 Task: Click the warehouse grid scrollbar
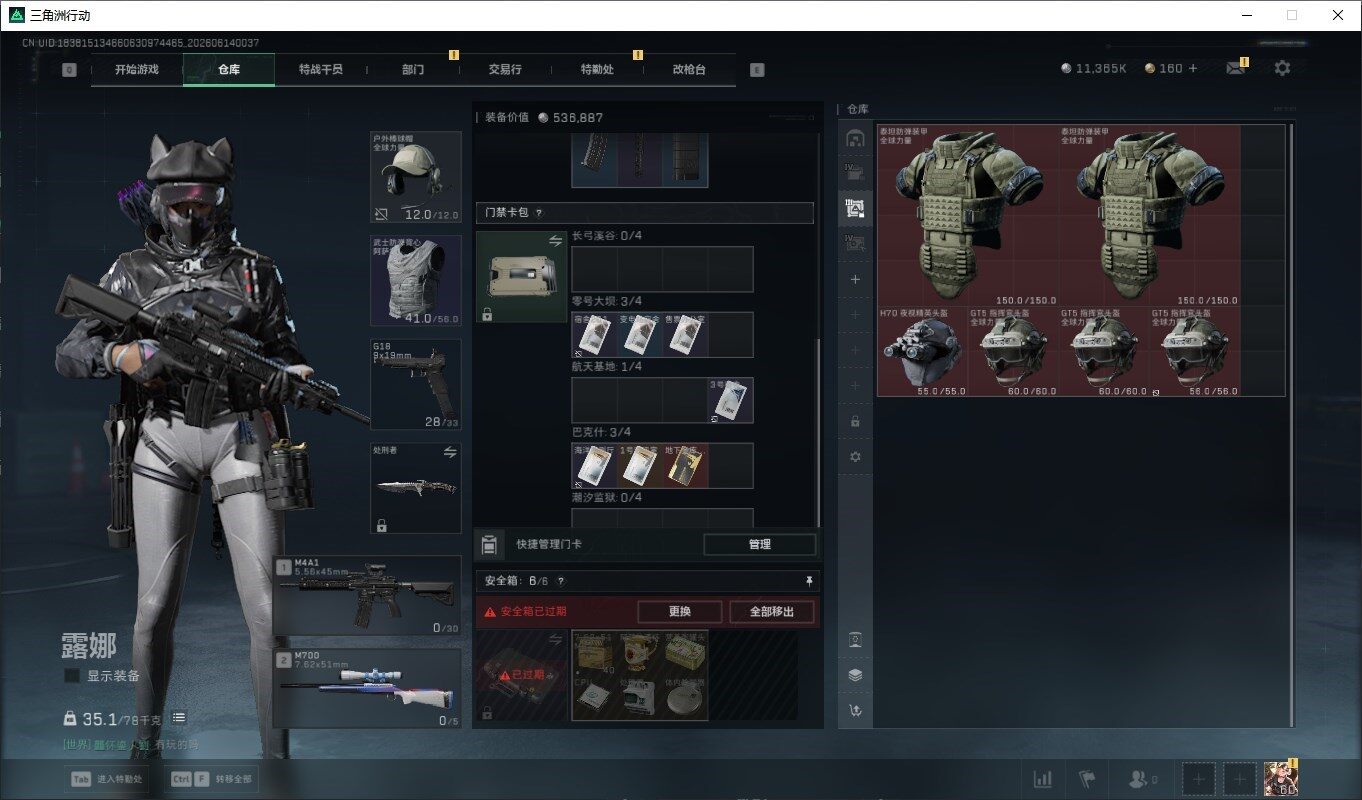coord(1292,425)
